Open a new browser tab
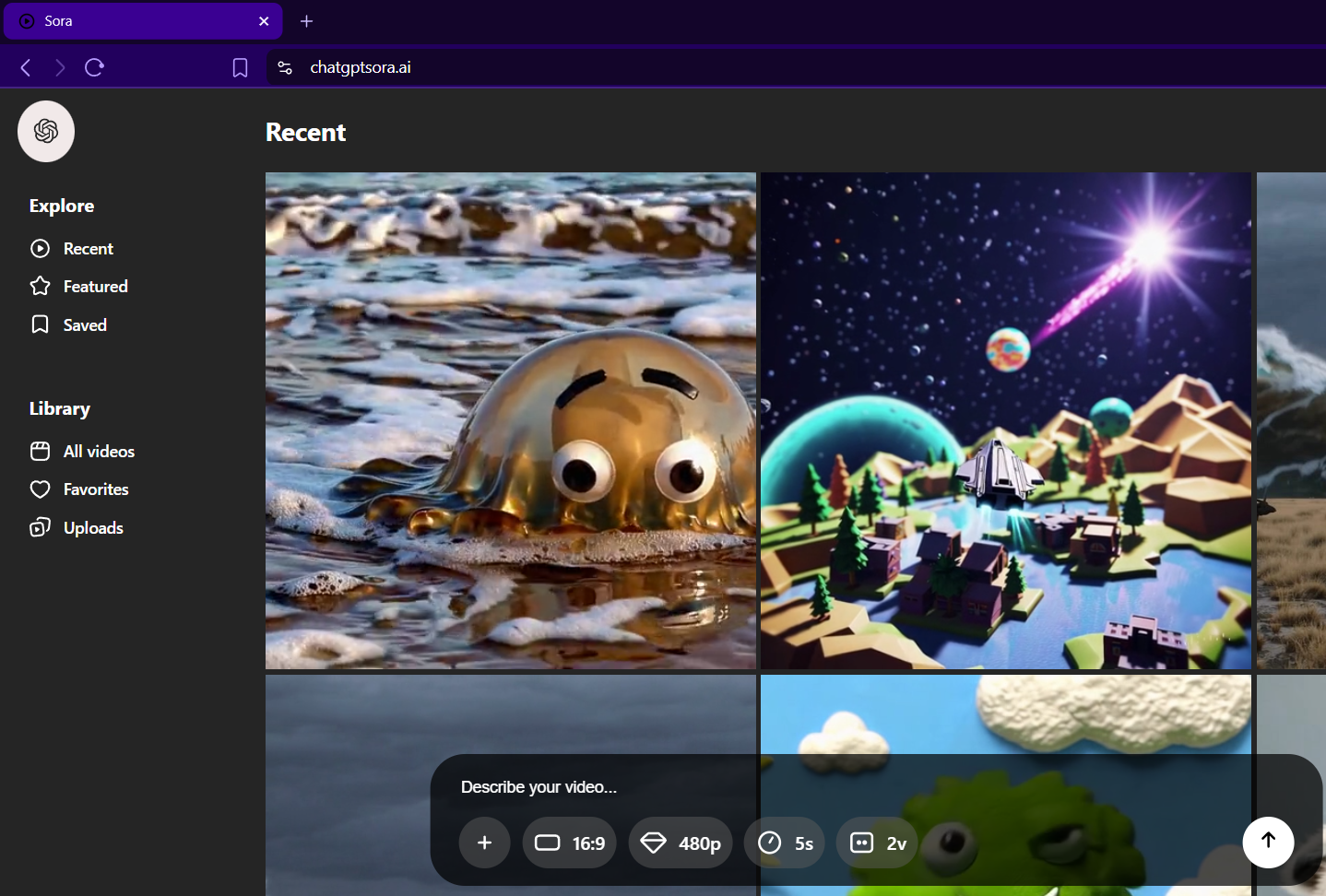This screenshot has width=1326, height=896. pos(307,21)
